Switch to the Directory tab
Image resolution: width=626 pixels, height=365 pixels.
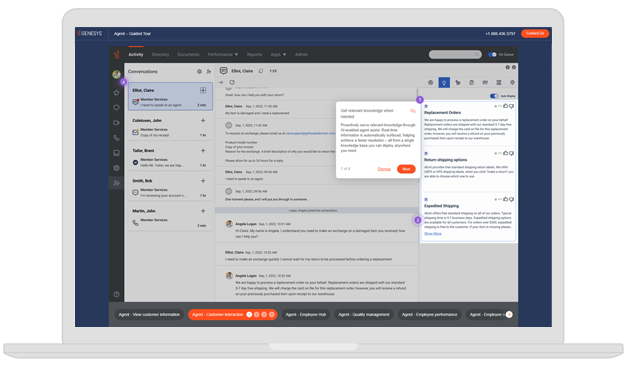160,54
